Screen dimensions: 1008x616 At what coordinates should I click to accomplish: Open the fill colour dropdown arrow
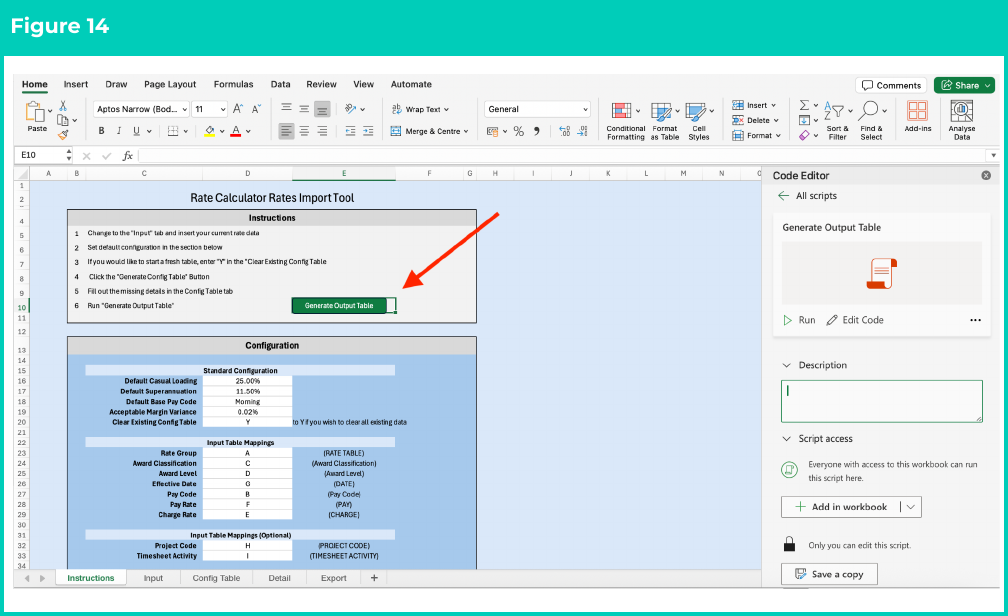click(222, 131)
